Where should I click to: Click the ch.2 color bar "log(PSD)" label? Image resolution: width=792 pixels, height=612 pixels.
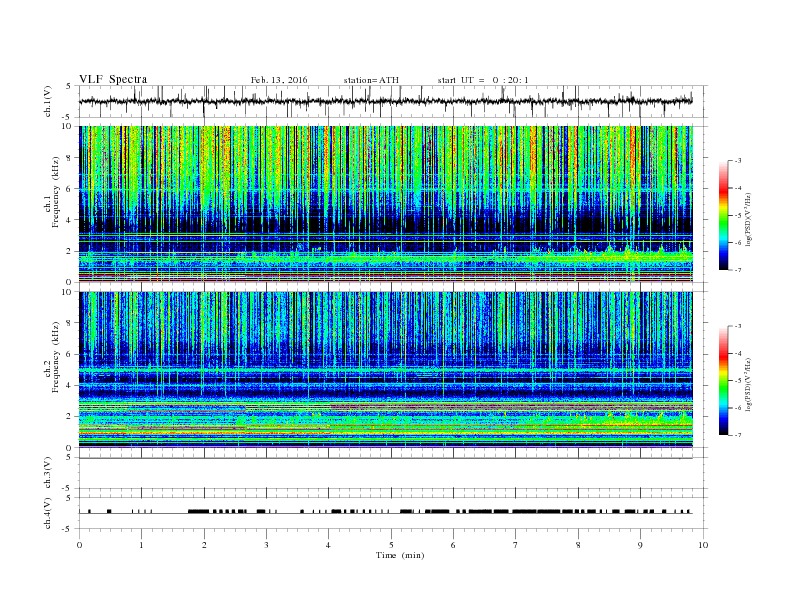[x=748, y=383]
